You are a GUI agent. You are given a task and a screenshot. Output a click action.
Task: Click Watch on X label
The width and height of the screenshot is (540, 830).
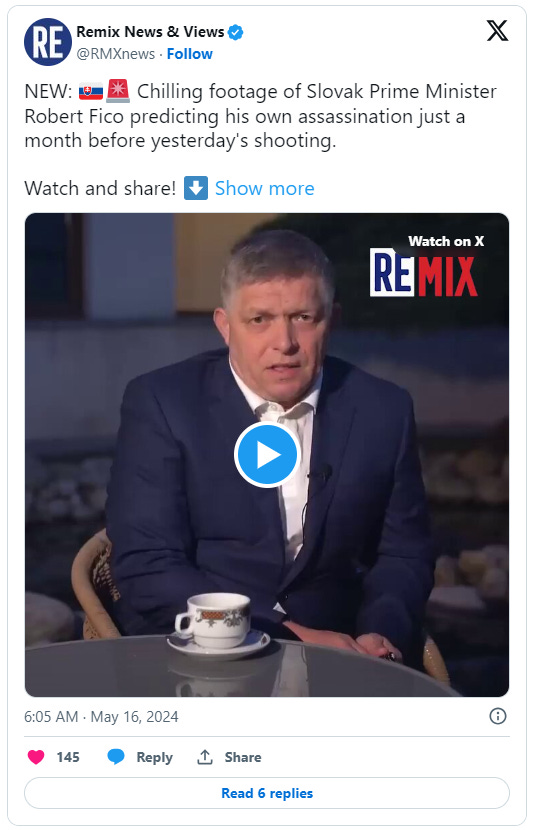446,241
